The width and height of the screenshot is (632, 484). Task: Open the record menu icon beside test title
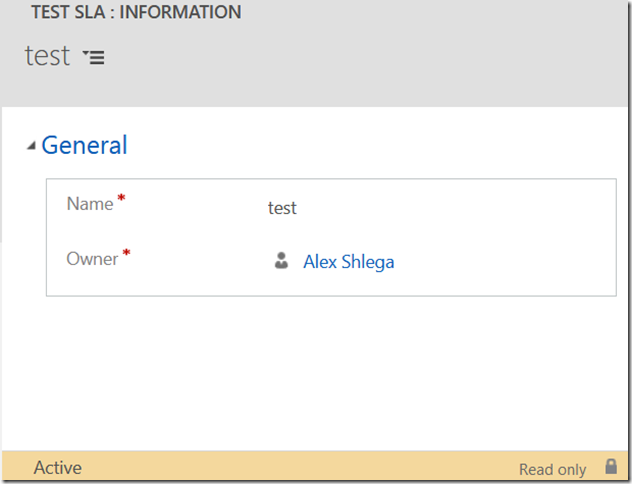(94, 57)
